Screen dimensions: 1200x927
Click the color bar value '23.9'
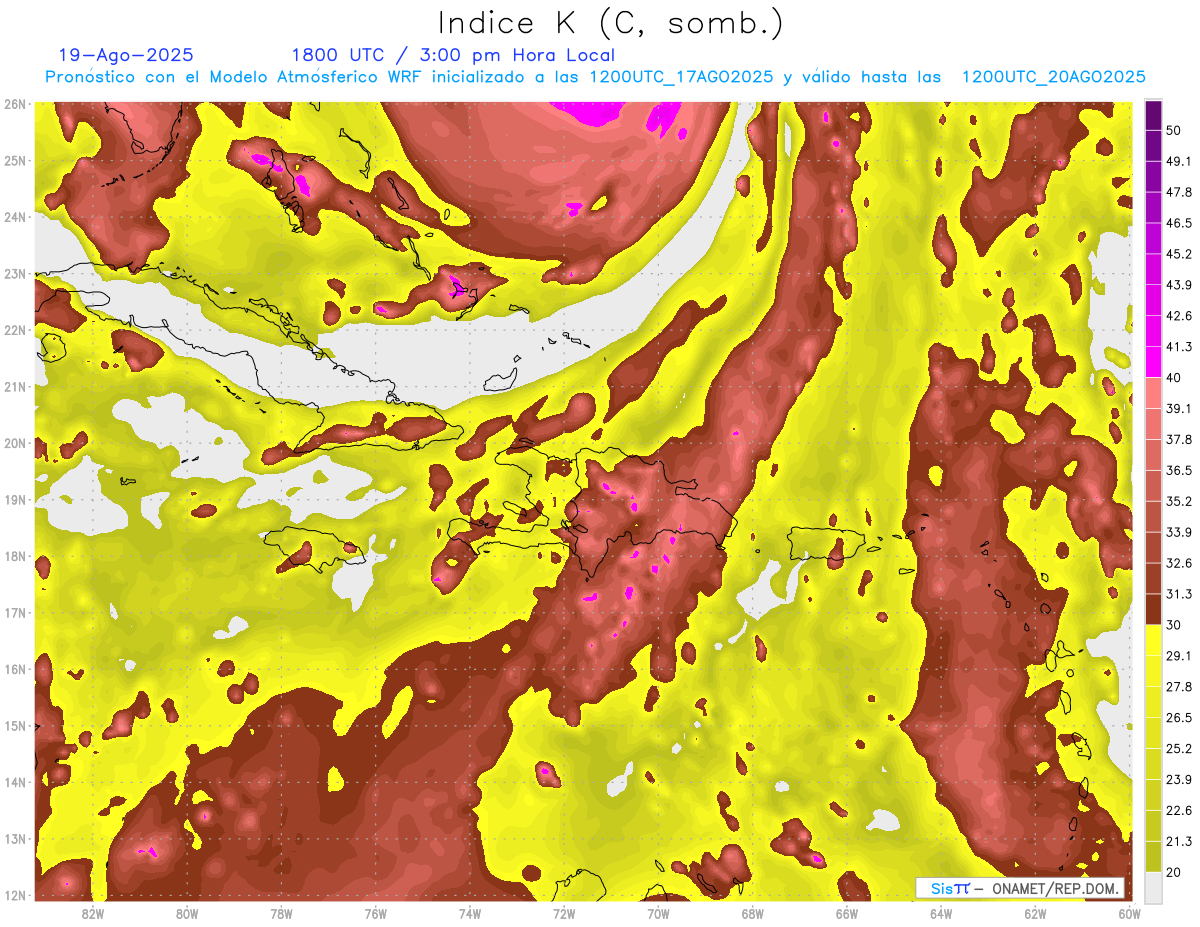(x=1179, y=779)
